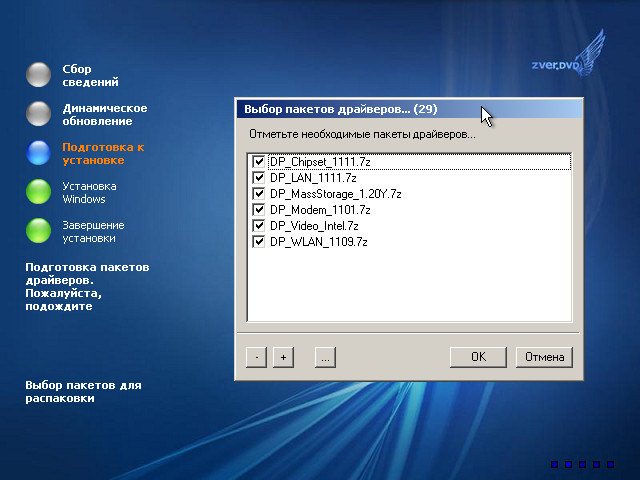Click the "Динамическое обновление" step label
The width and height of the screenshot is (640, 480).
(104, 115)
